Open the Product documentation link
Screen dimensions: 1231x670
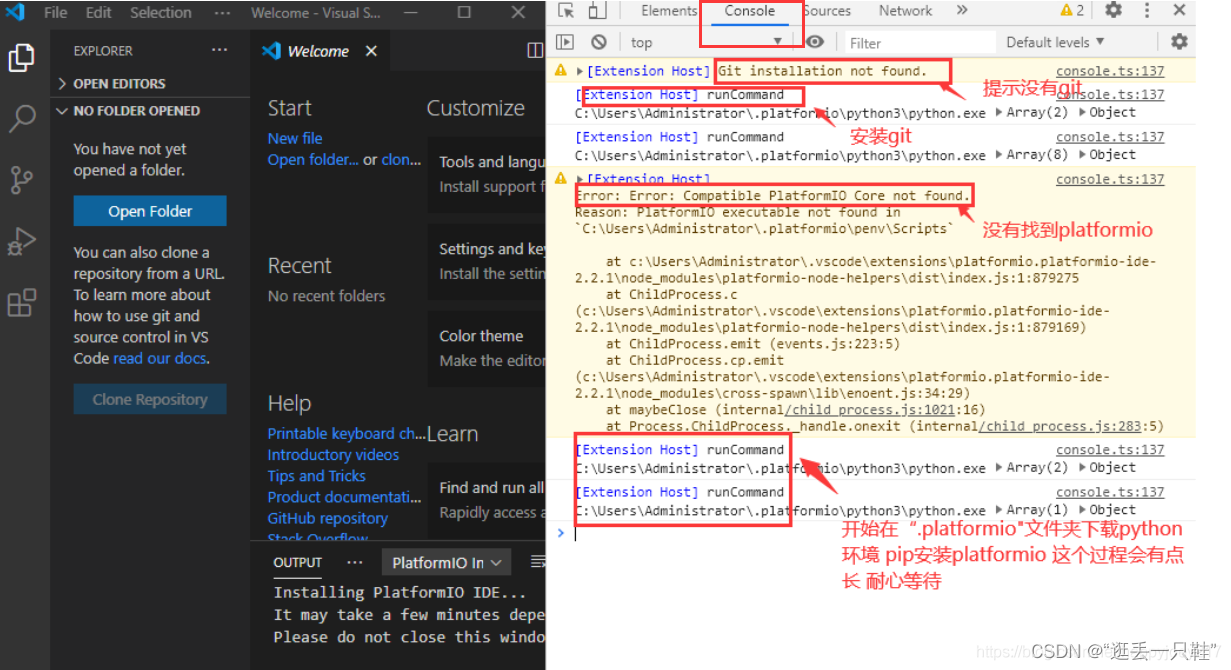pyautogui.click(x=344, y=497)
